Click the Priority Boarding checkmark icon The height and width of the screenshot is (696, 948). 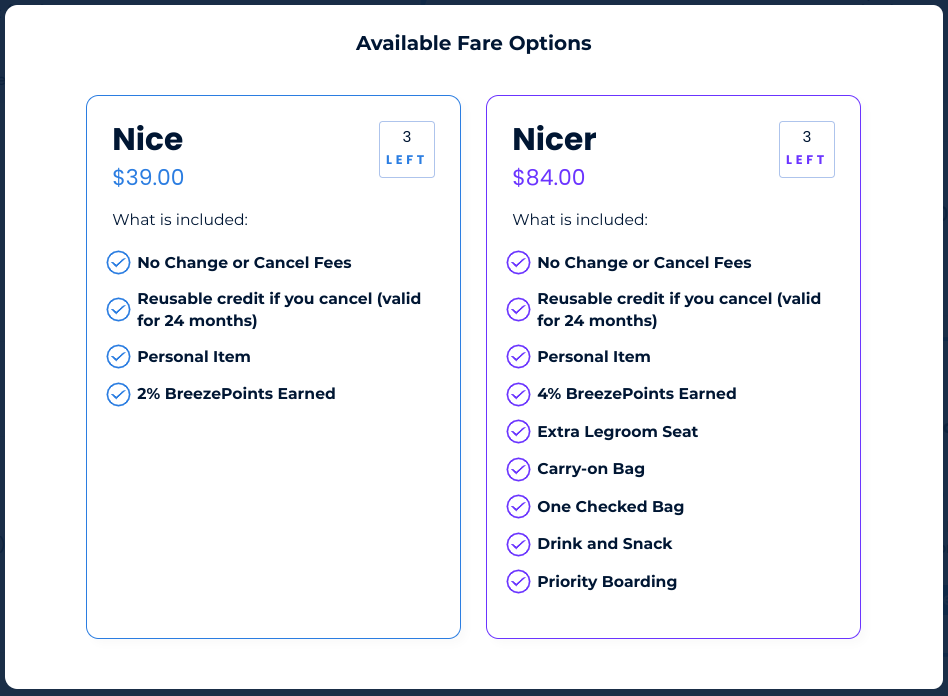pyautogui.click(x=518, y=582)
